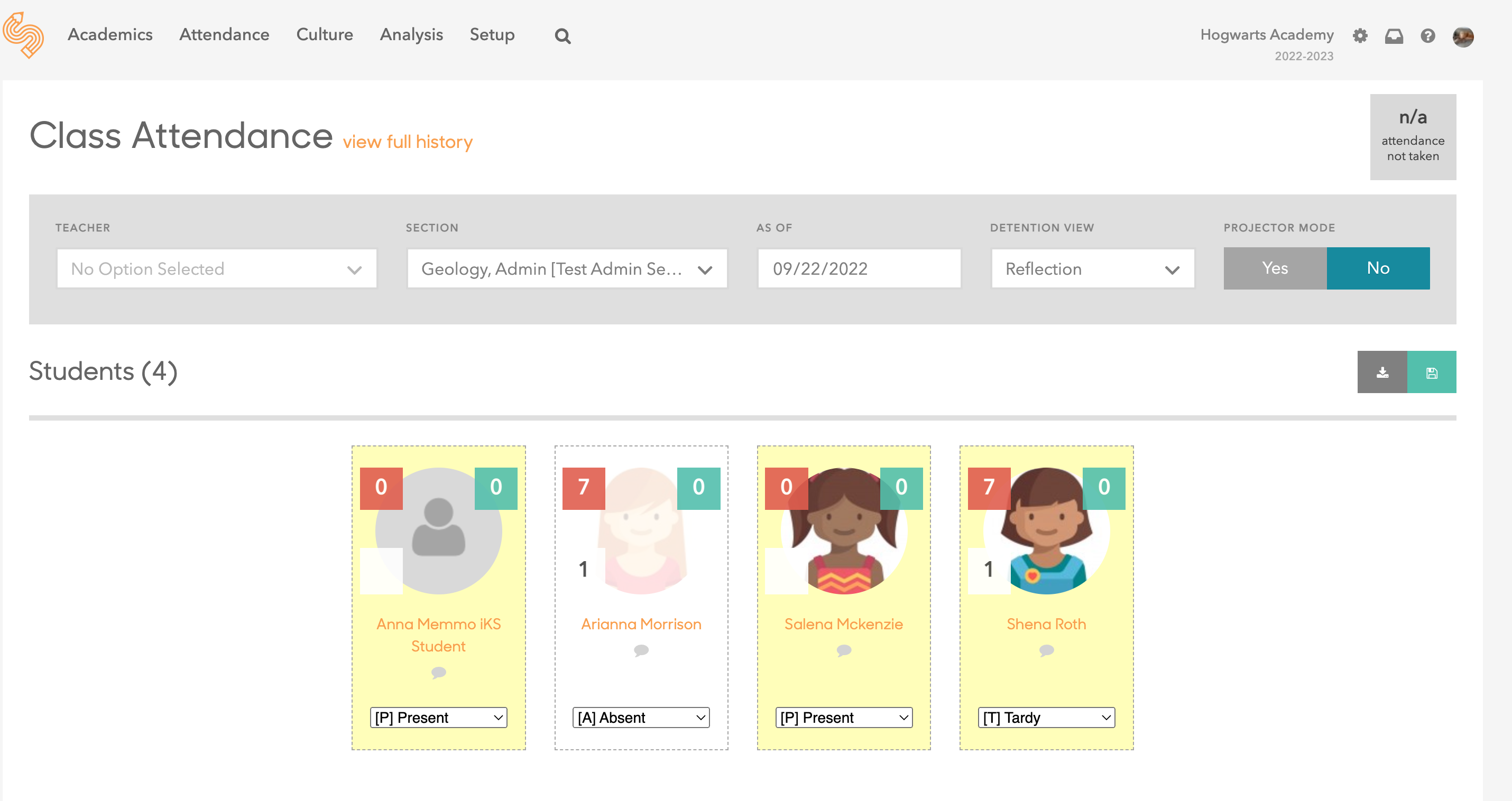
Task: Expand the Section dropdown showing Geology
Action: pyautogui.click(x=567, y=269)
